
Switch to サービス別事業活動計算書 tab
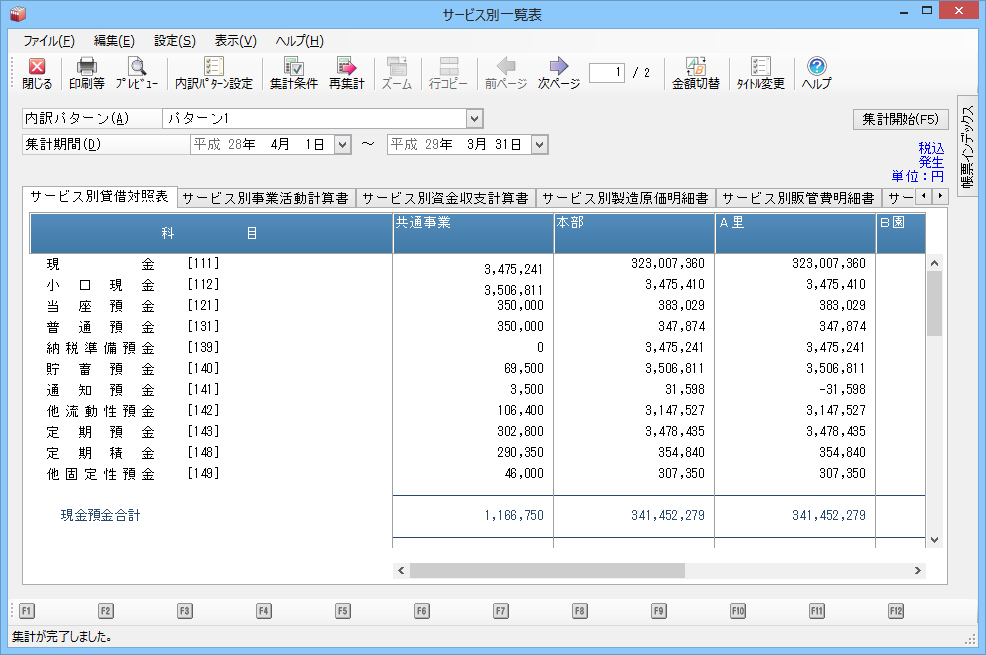click(266, 198)
